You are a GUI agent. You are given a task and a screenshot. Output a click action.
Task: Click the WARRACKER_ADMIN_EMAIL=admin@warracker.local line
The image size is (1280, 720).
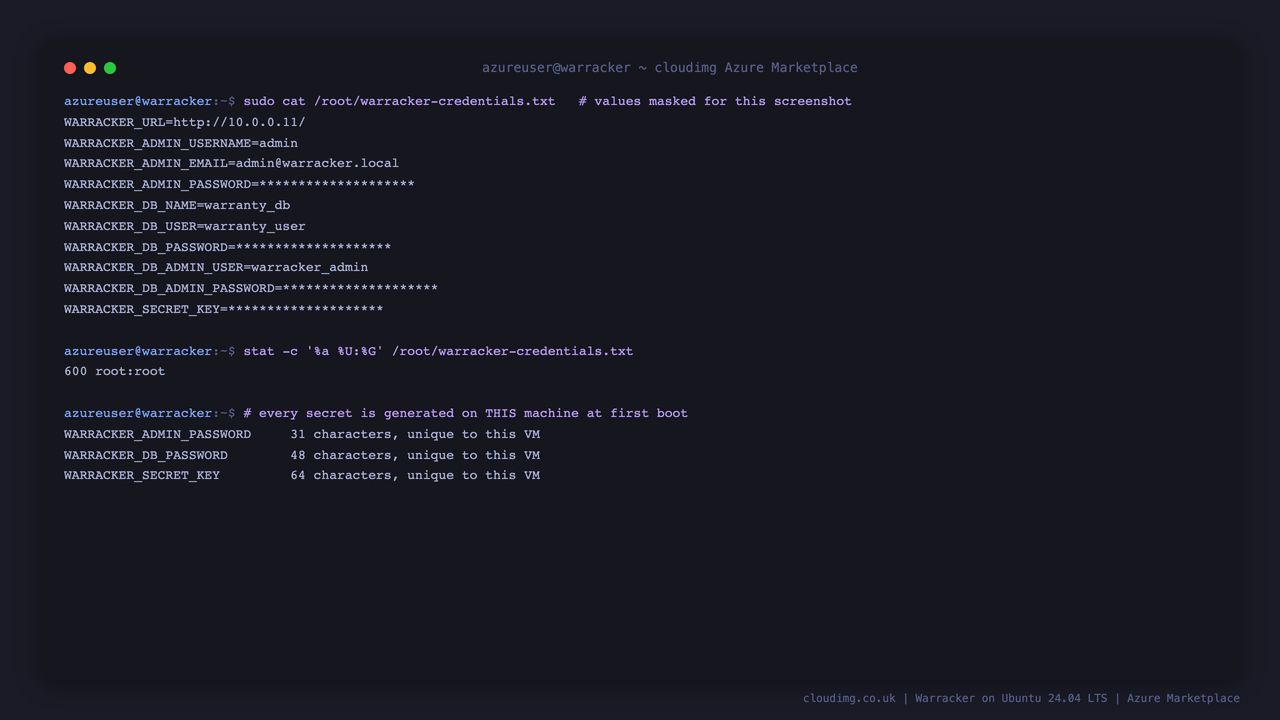231,163
